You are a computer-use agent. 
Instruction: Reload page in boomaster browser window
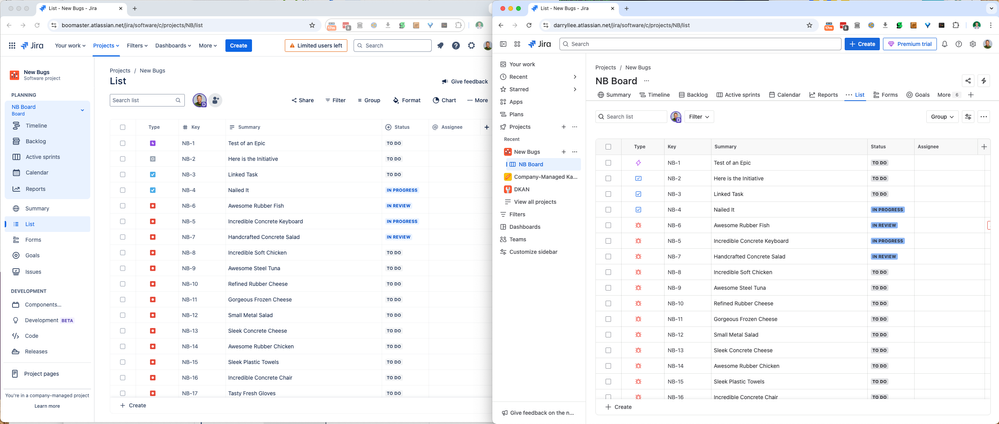(x=37, y=26)
